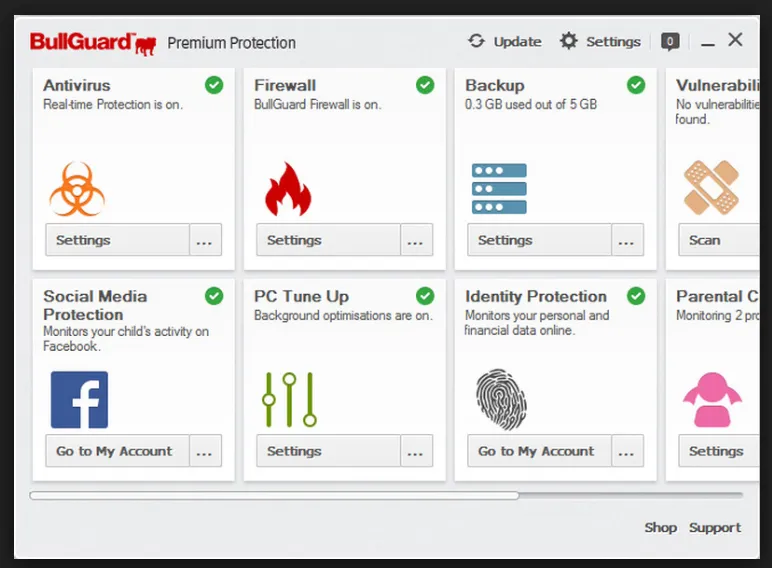The height and width of the screenshot is (568, 772).
Task: Click Update text in the header
Action: pos(517,42)
